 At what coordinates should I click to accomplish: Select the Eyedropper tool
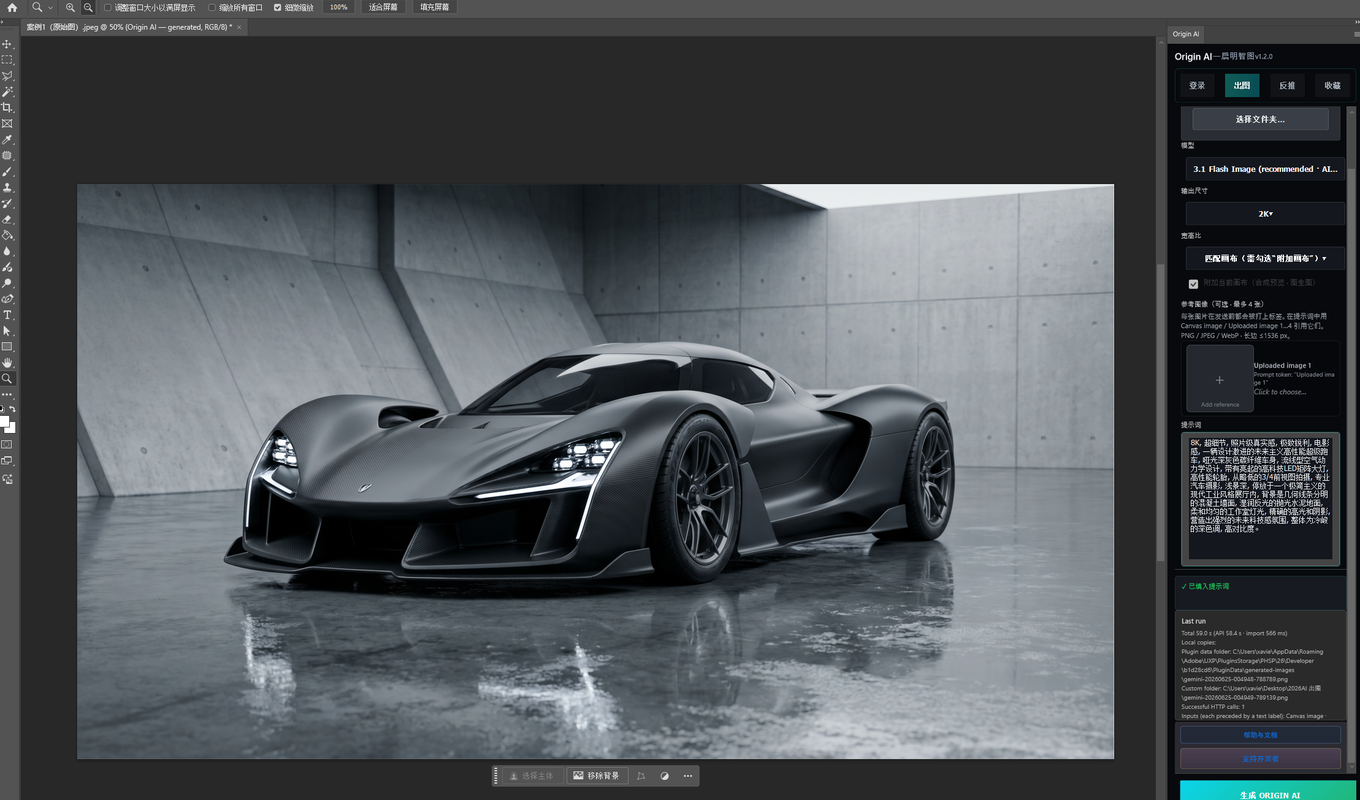pos(7,140)
